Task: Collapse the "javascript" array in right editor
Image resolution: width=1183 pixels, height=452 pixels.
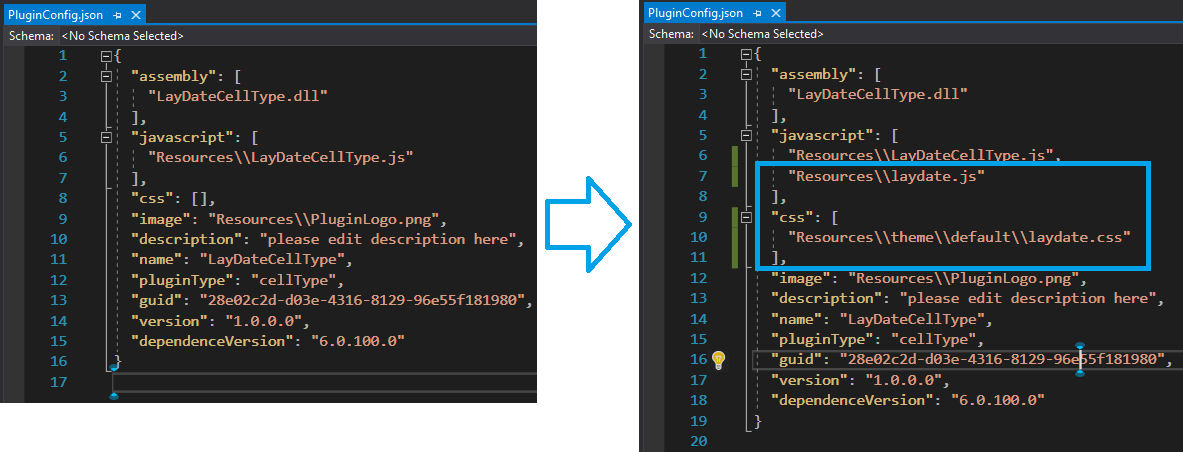Action: pos(746,135)
